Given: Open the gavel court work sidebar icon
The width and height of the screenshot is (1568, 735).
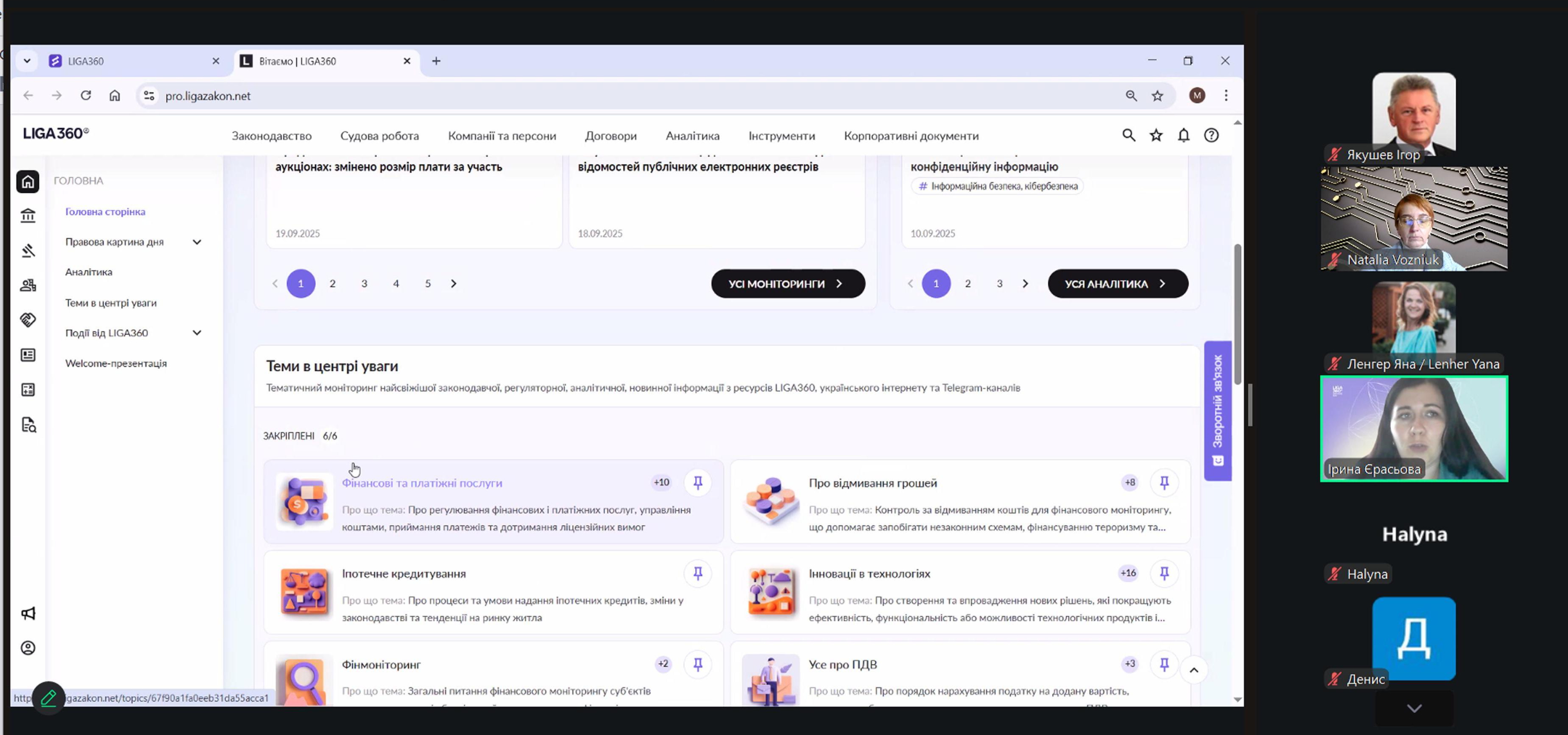Looking at the screenshot, I should (x=28, y=251).
